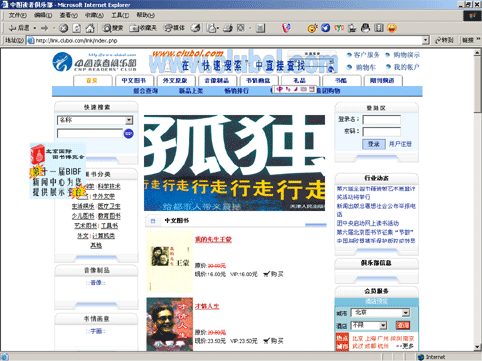Switch to the 音像制品 tab

(x=217, y=81)
